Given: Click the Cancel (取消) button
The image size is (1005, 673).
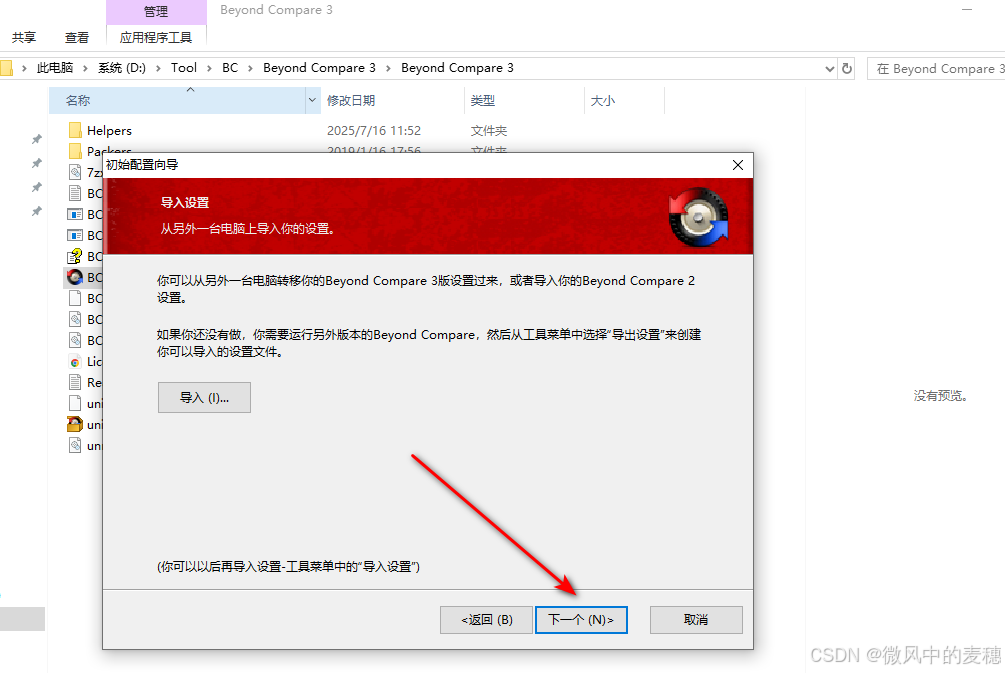Looking at the screenshot, I should click(696, 620).
